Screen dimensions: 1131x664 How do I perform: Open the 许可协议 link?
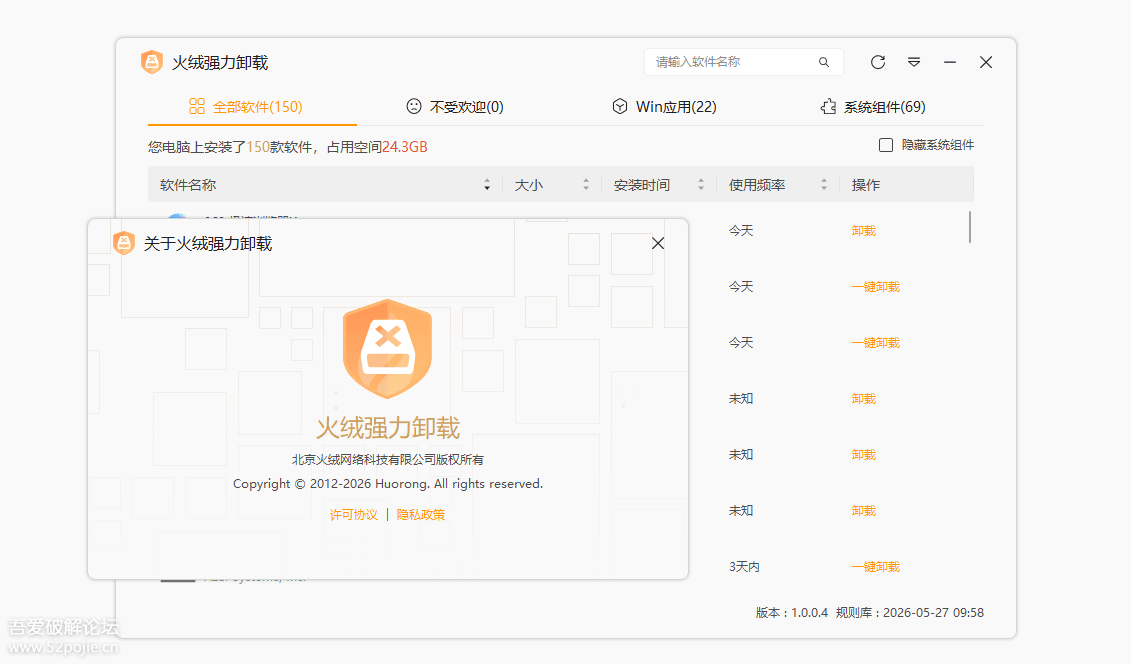(353, 515)
